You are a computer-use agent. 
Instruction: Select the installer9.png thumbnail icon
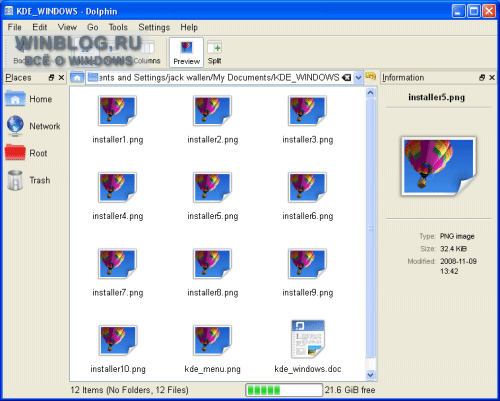(x=307, y=263)
